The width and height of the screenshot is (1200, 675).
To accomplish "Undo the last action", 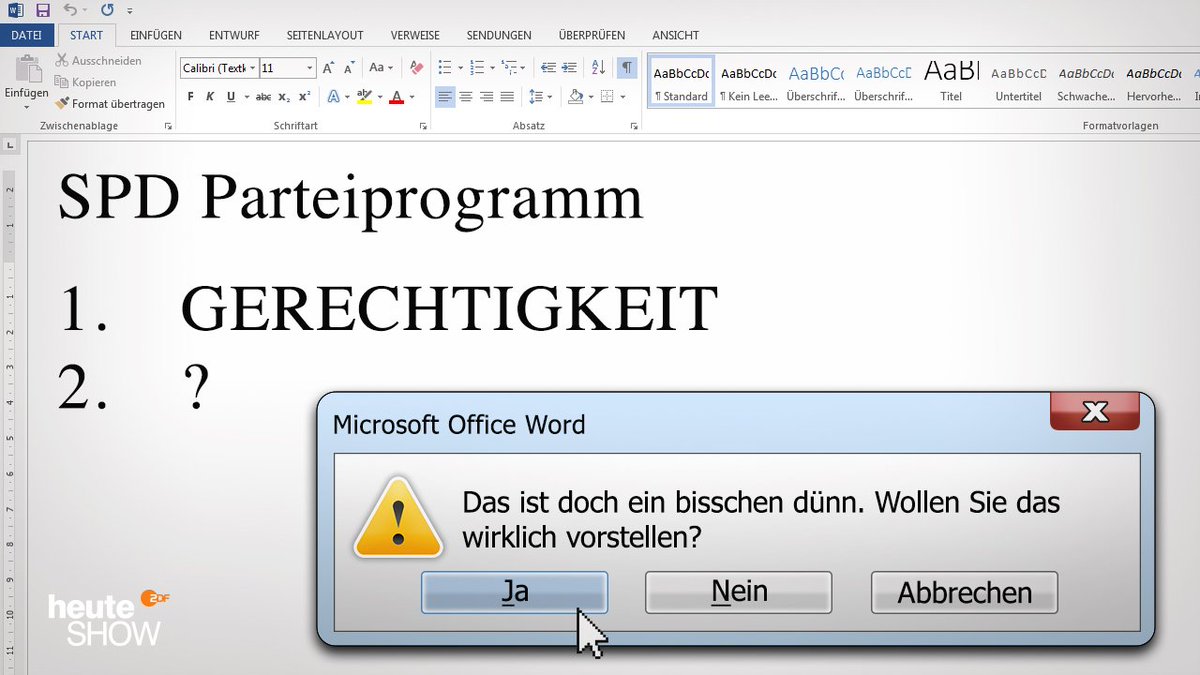I will coord(70,10).
